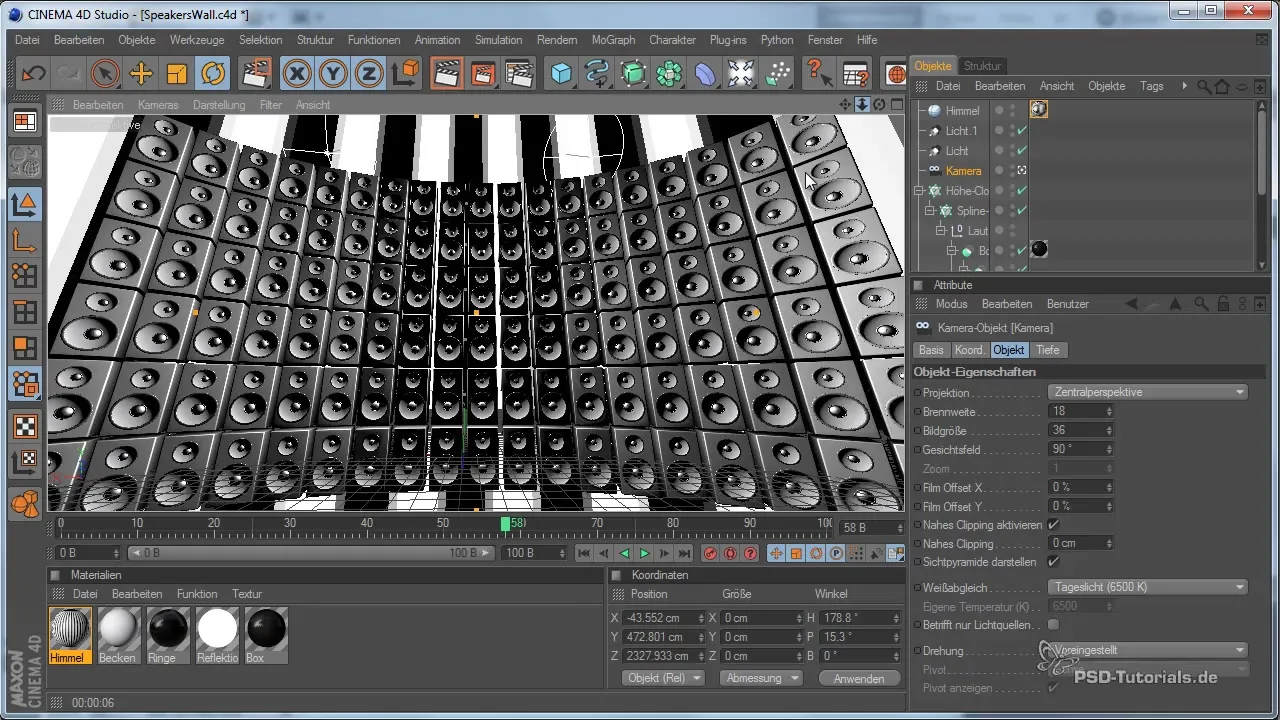The width and height of the screenshot is (1280, 720).
Task: Collapse the Höhe-Cloner tree node
Action: (x=919, y=190)
